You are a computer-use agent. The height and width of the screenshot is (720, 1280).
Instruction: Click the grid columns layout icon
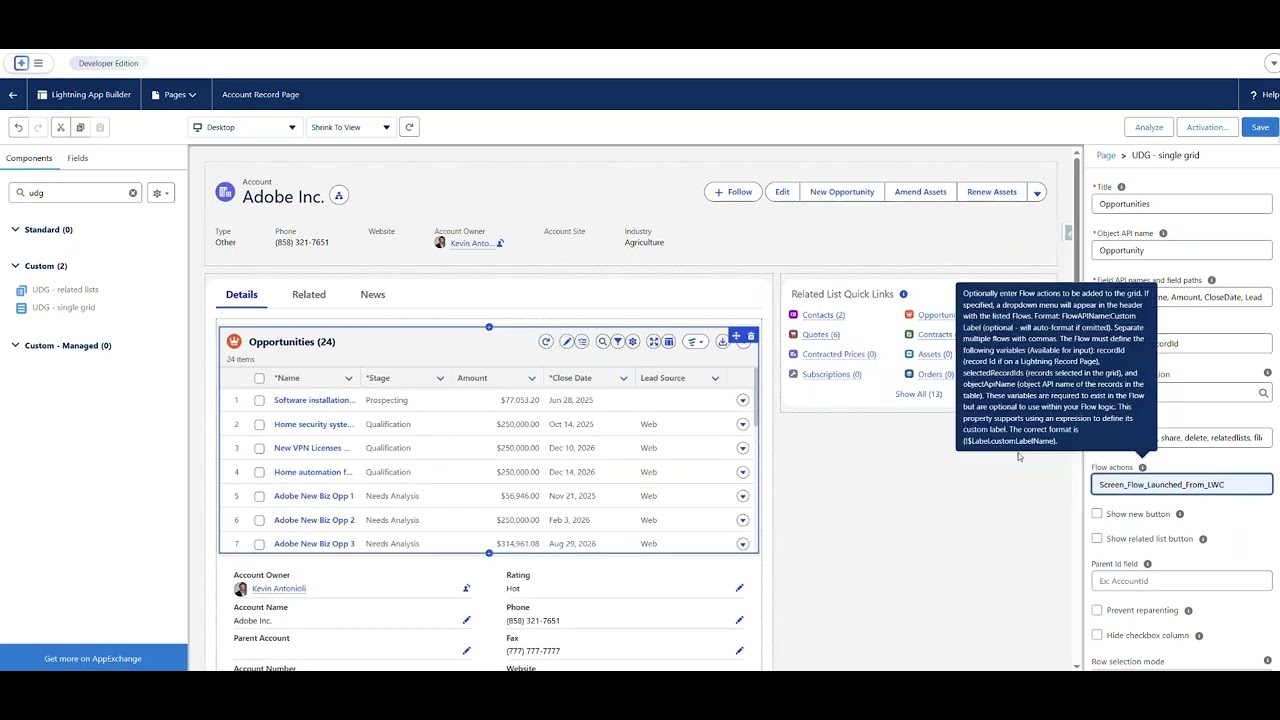(x=669, y=342)
